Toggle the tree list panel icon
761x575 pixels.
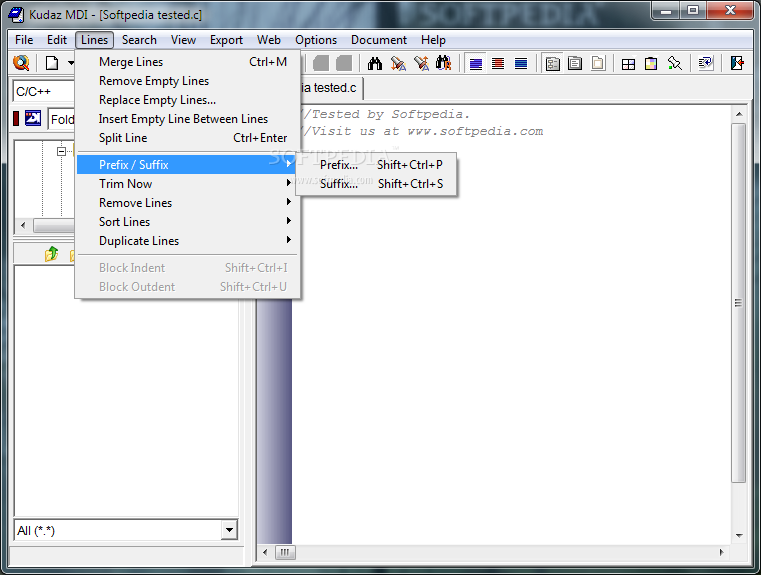(552, 64)
